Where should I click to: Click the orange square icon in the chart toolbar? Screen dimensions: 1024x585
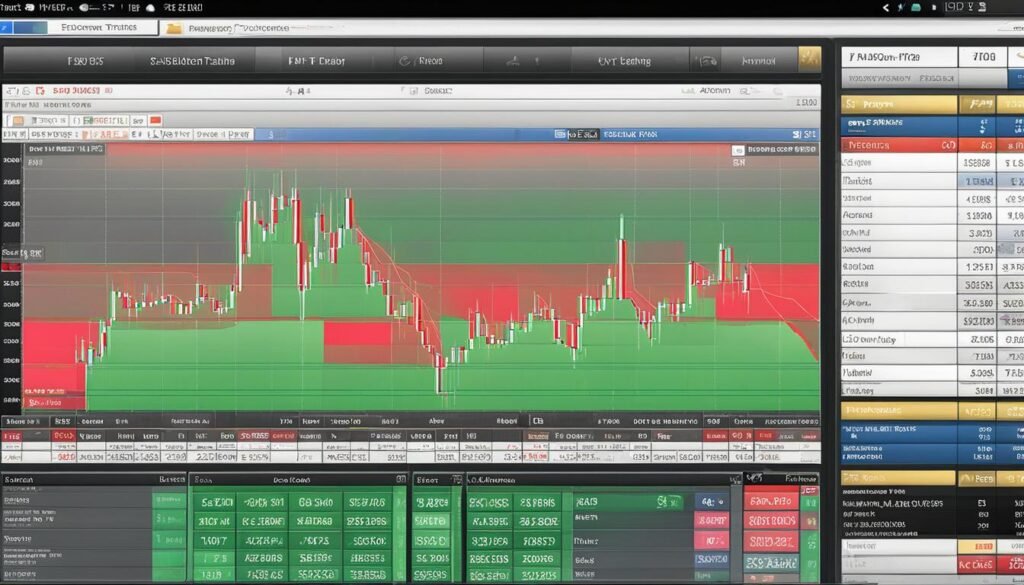click(18, 121)
